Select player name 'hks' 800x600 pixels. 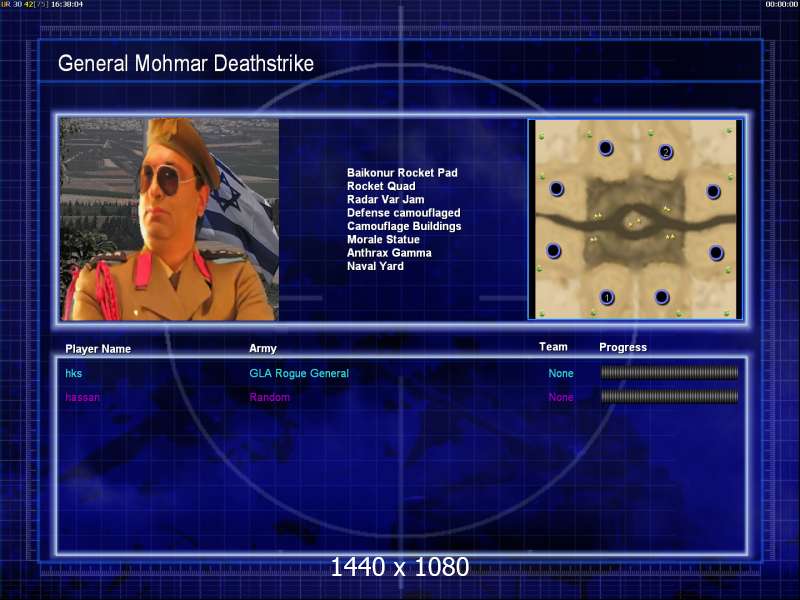pos(73,373)
